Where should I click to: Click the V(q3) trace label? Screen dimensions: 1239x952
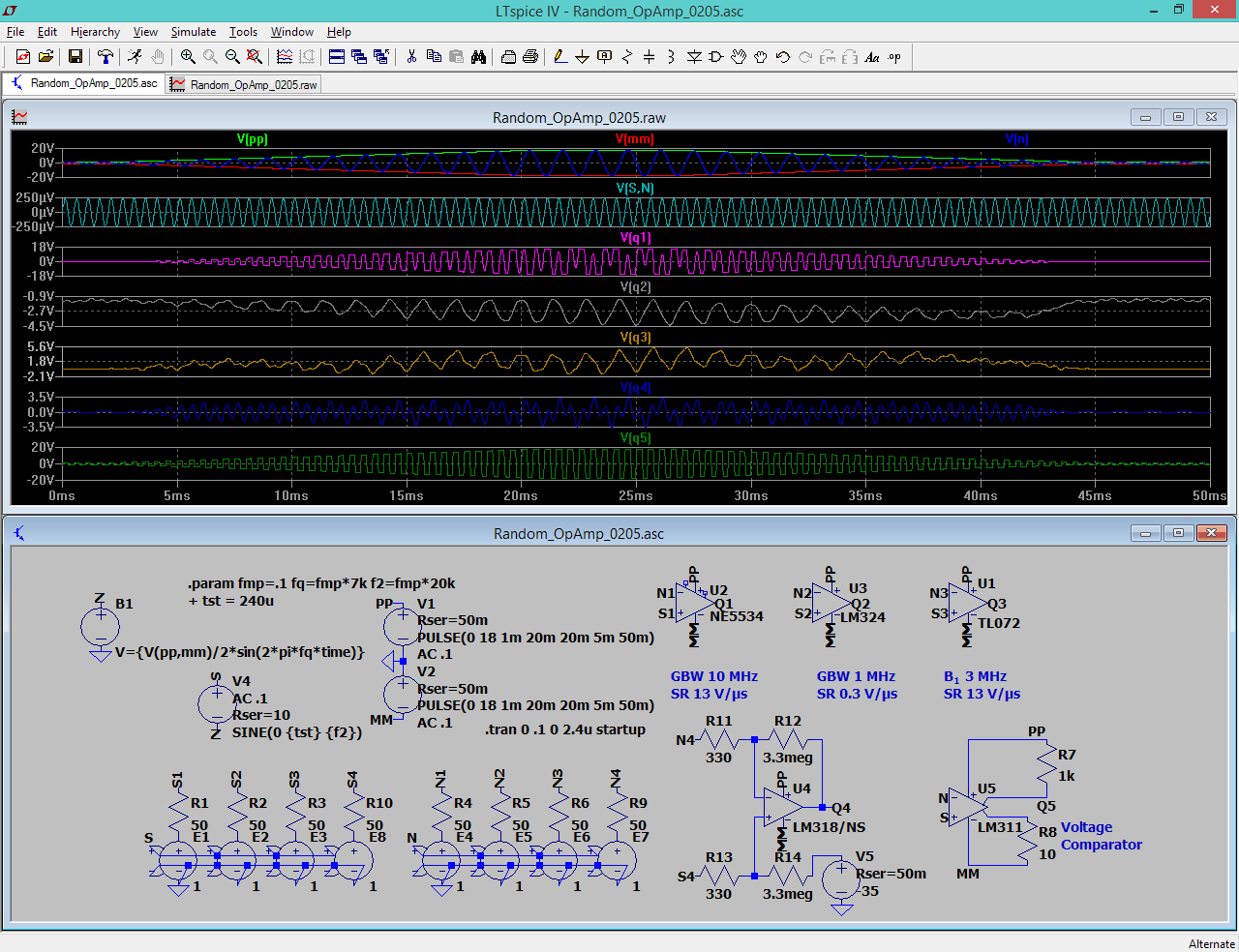[635, 338]
